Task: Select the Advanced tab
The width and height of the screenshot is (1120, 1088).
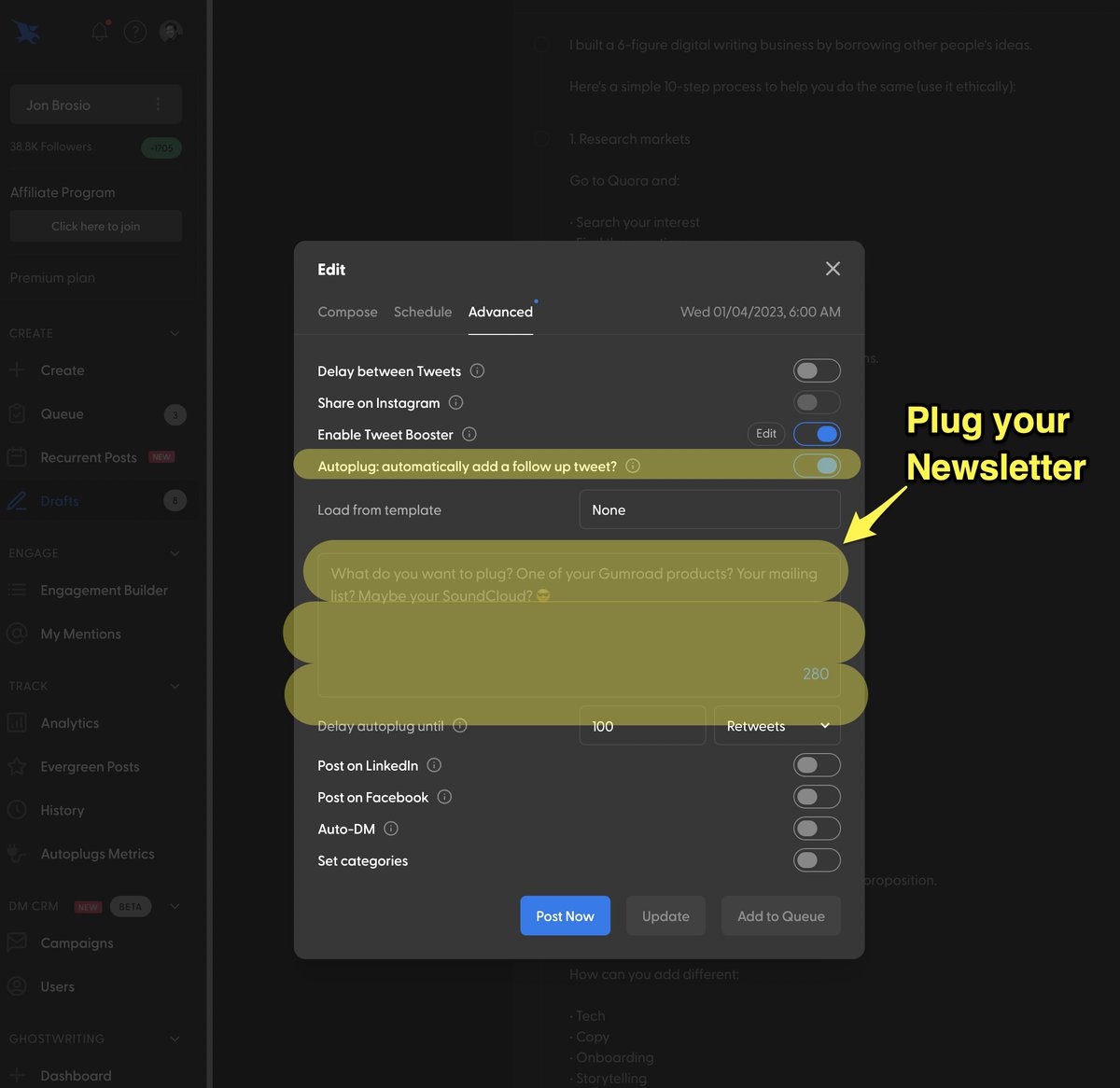Action: tap(500, 312)
